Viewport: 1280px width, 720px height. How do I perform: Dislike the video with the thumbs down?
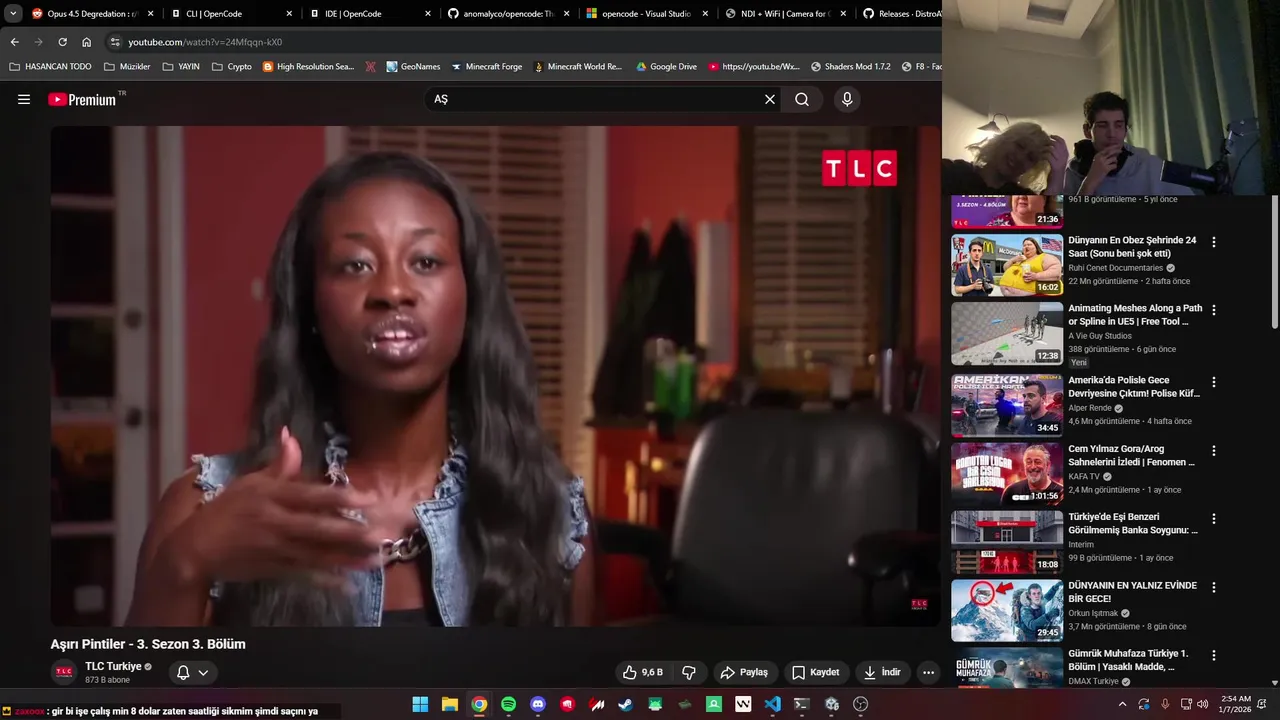[x=688, y=672]
